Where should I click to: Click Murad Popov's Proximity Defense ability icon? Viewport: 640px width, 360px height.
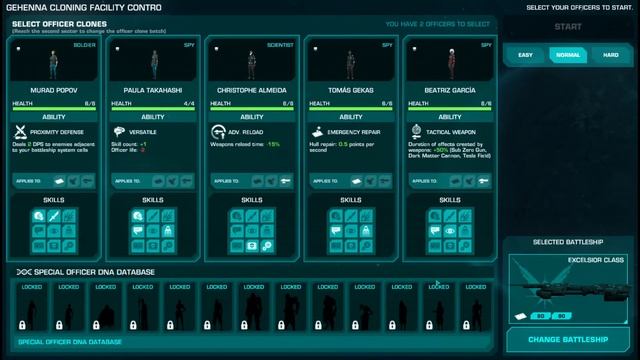pos(20,132)
